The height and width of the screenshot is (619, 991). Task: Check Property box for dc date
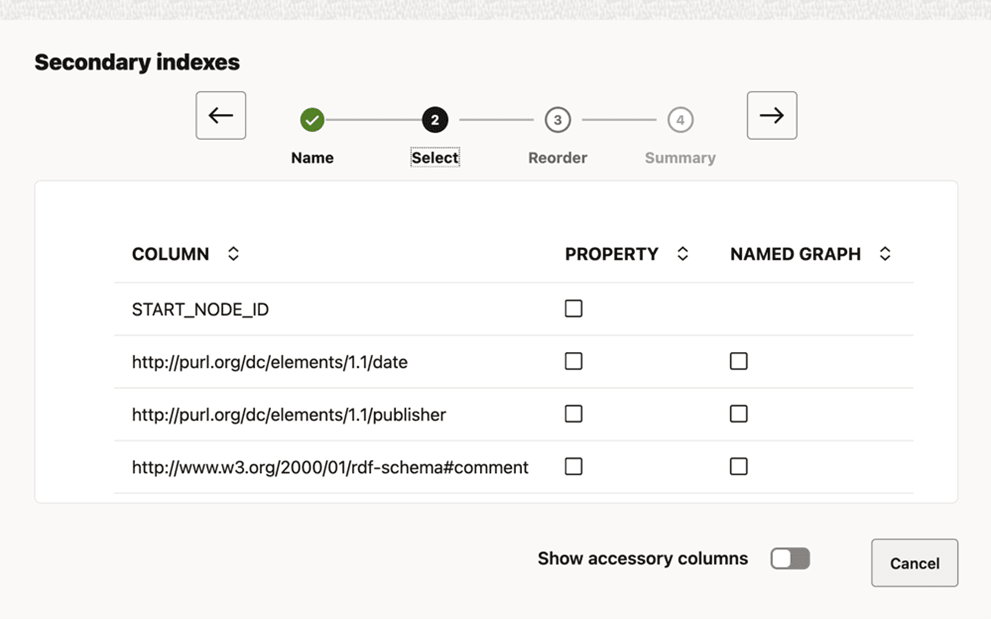tap(573, 361)
